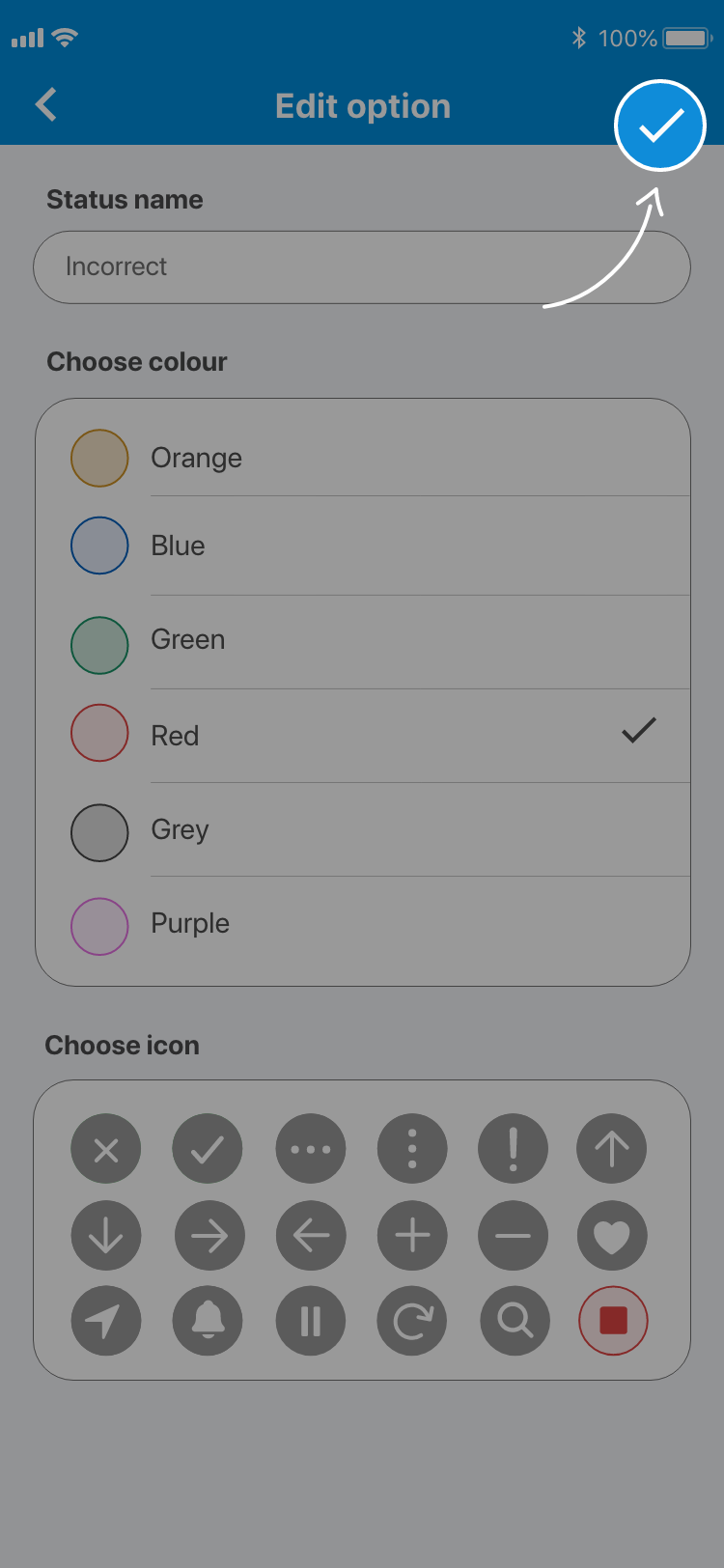This screenshot has height=1568, width=724.
Task: Click the Grey colour circle
Action: click(x=99, y=832)
